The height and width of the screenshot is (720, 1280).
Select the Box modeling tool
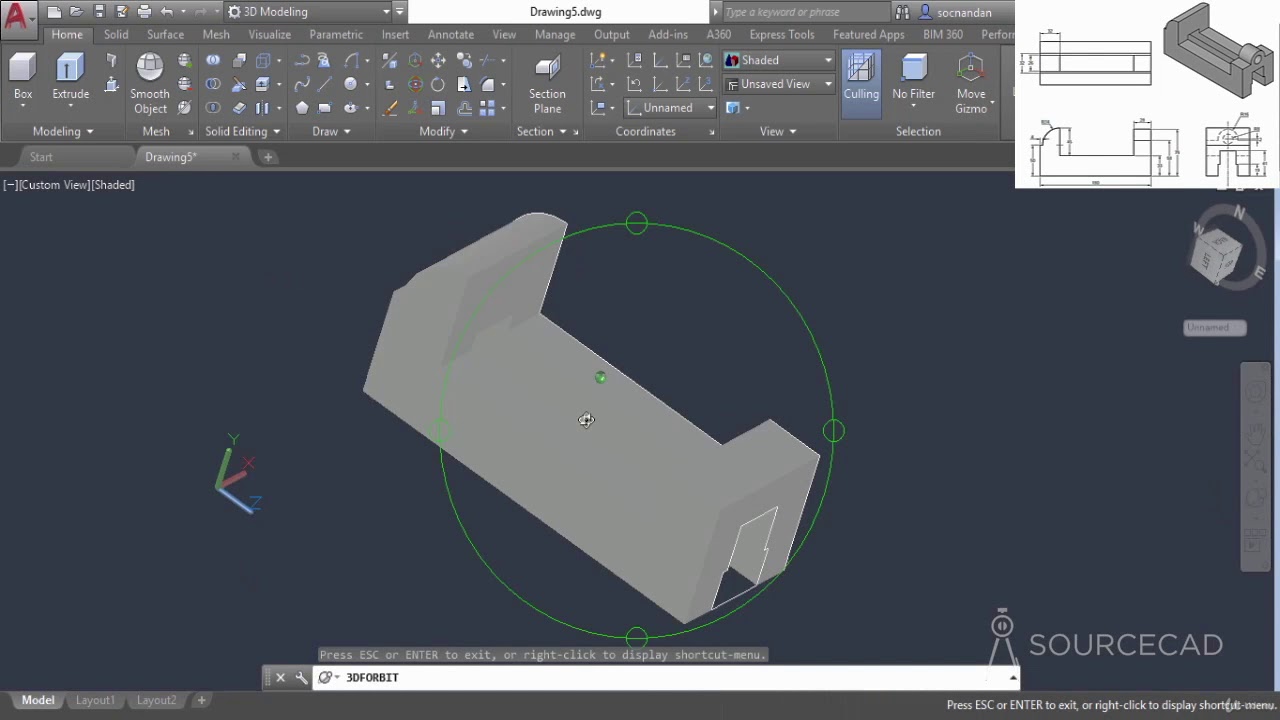tap(22, 78)
